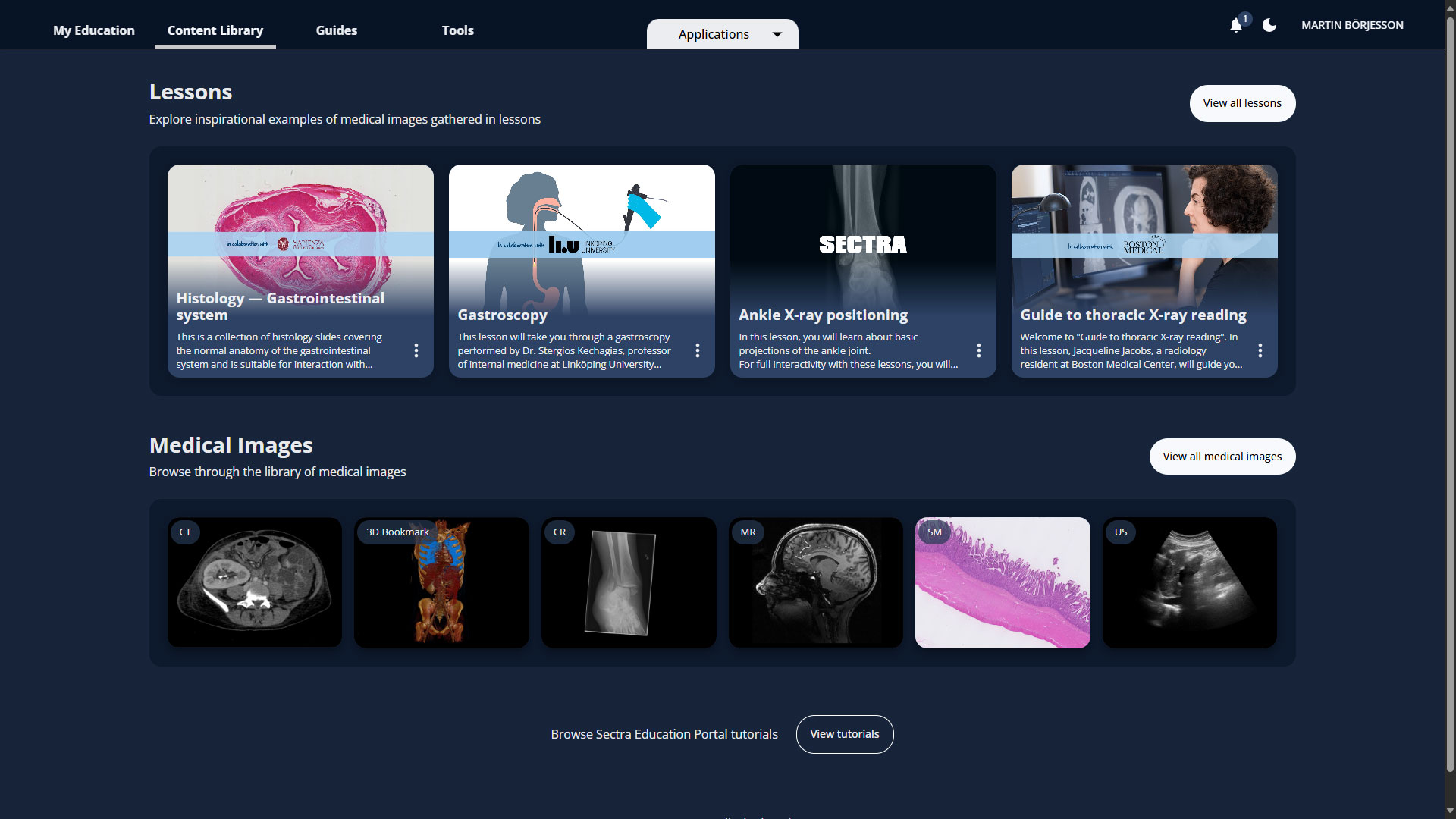Viewport: 1456px width, 819px height.
Task: Open options menu for Histology lesson
Action: coord(416,350)
